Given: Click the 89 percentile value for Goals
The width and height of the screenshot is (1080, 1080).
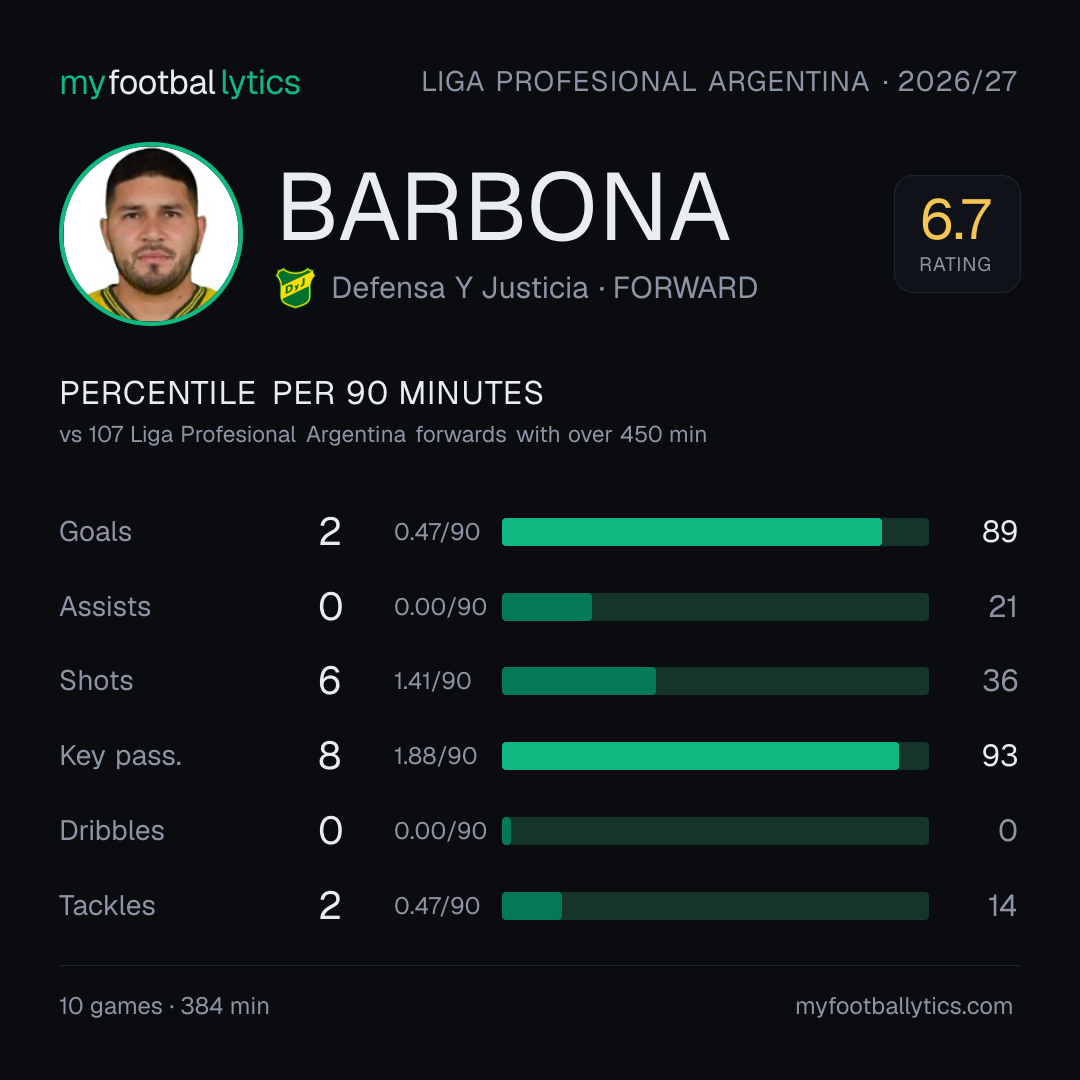Looking at the screenshot, I should point(999,532).
